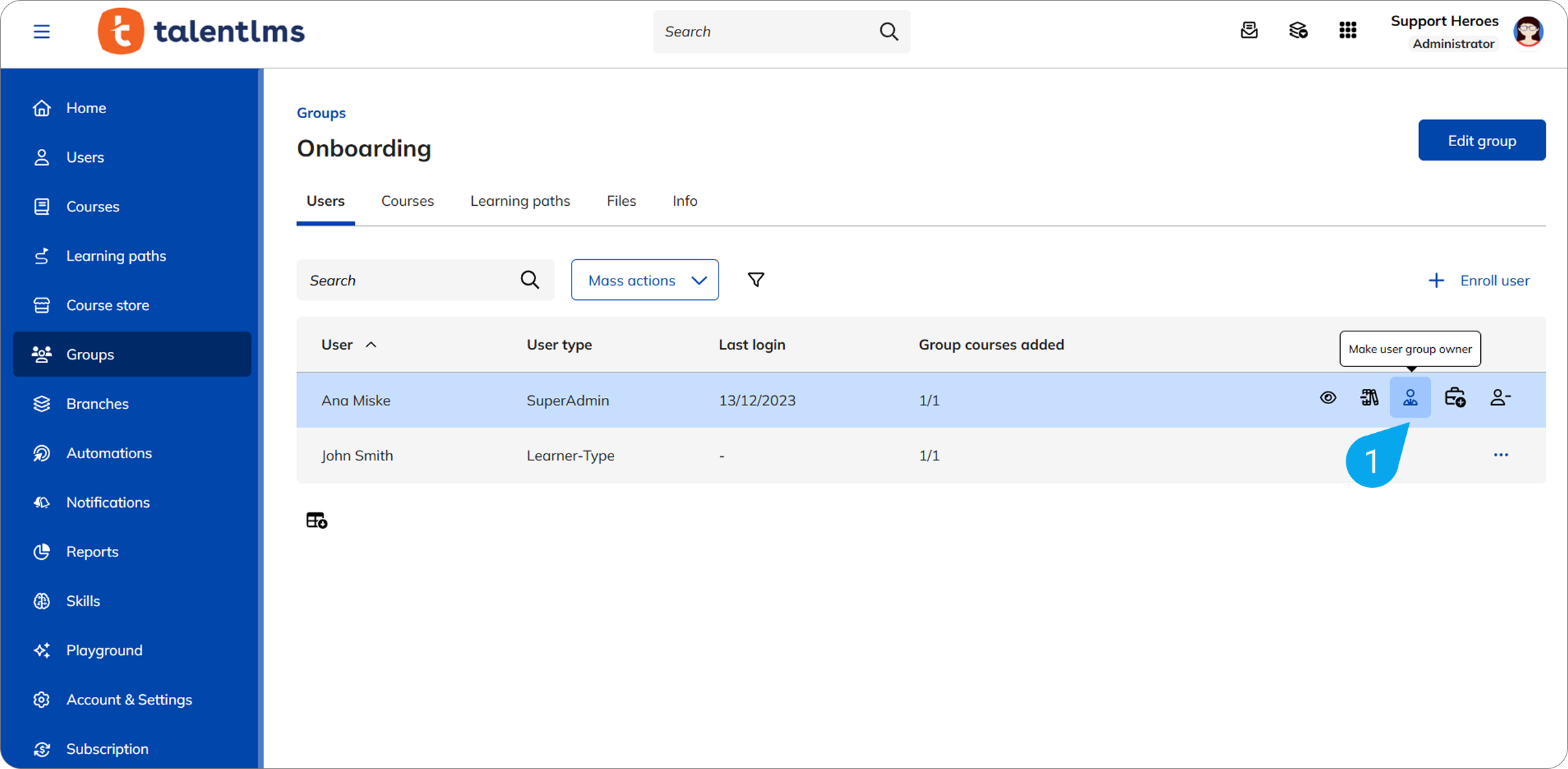This screenshot has width=1568, height=769.
Task: Open the hamburger menu
Action: (x=42, y=32)
